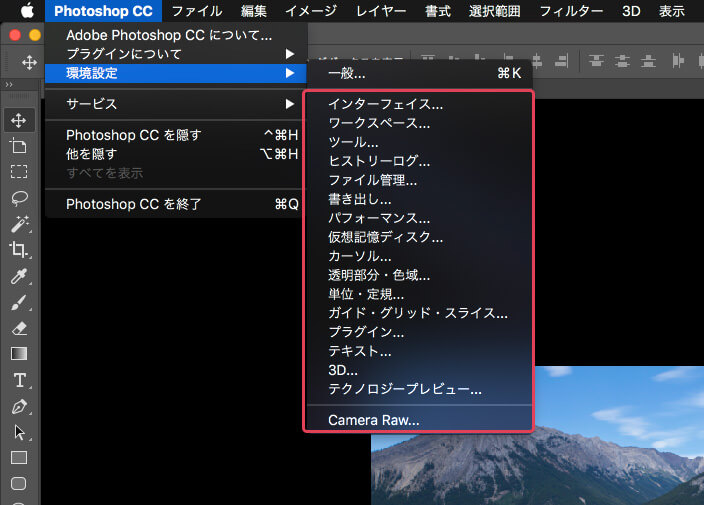Click distribute top edges icon
The width and height of the screenshot is (704, 505).
[596, 61]
